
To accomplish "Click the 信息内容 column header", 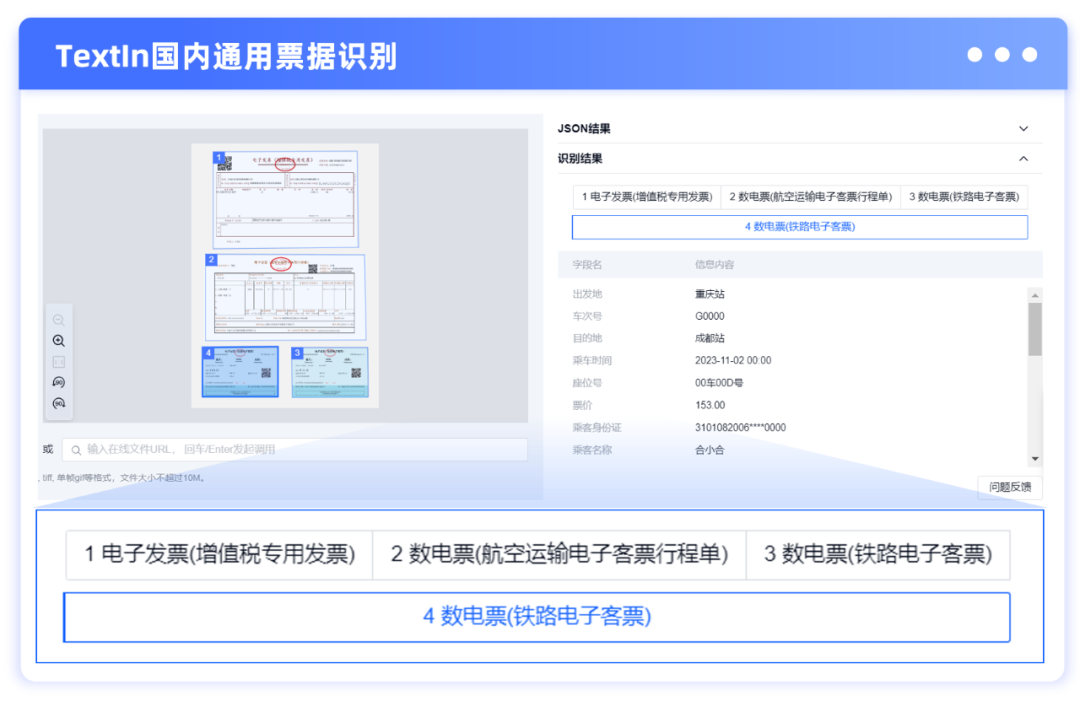I will [x=714, y=264].
